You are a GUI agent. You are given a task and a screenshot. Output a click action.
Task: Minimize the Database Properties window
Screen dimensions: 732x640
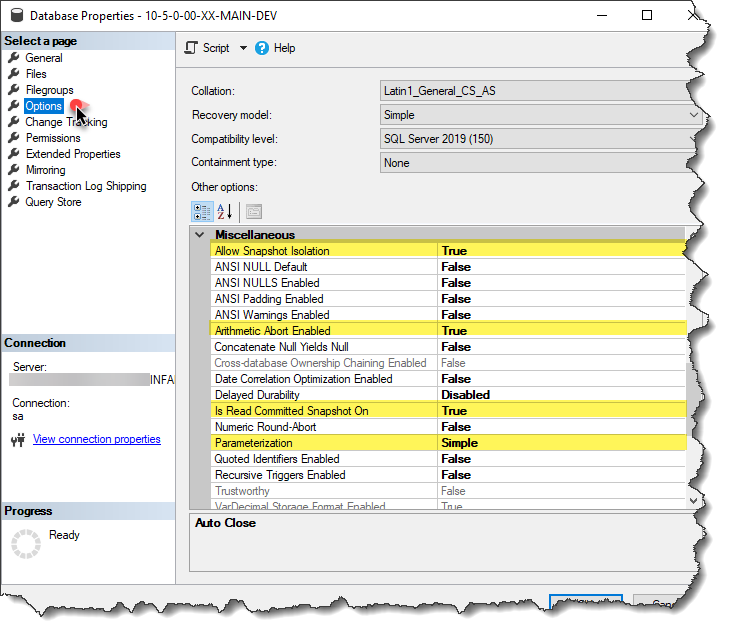(602, 15)
